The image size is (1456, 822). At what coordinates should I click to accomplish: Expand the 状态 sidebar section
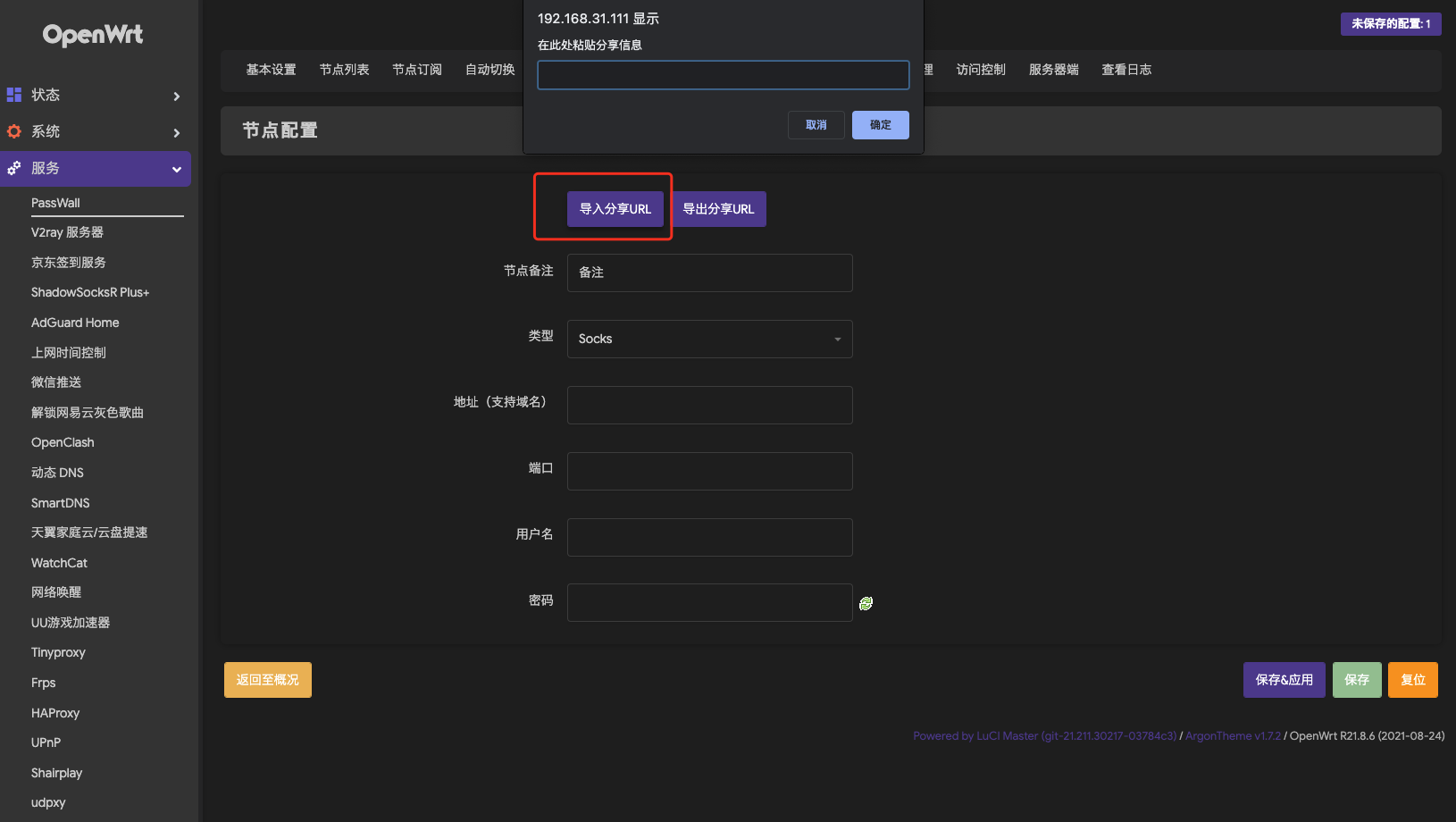(176, 95)
